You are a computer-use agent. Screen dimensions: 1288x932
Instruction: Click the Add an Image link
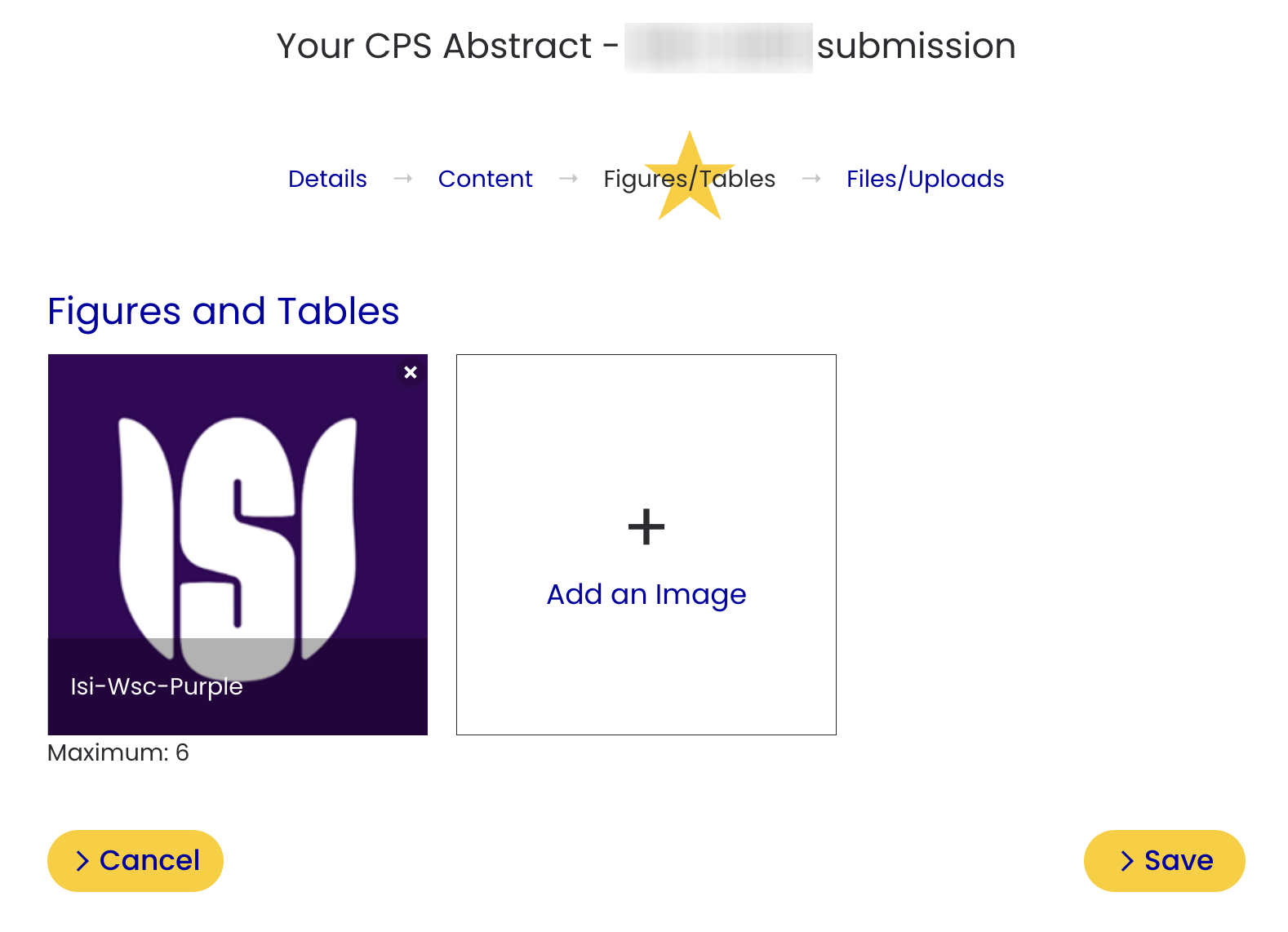646,594
